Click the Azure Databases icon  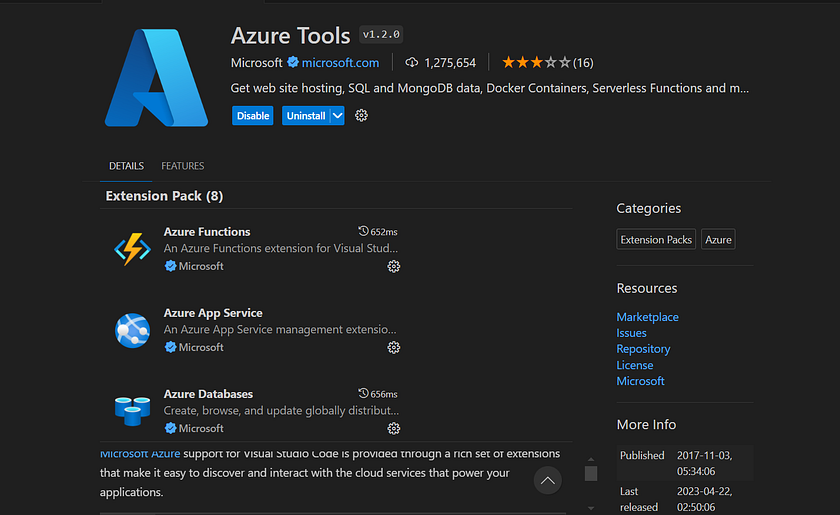(132, 410)
